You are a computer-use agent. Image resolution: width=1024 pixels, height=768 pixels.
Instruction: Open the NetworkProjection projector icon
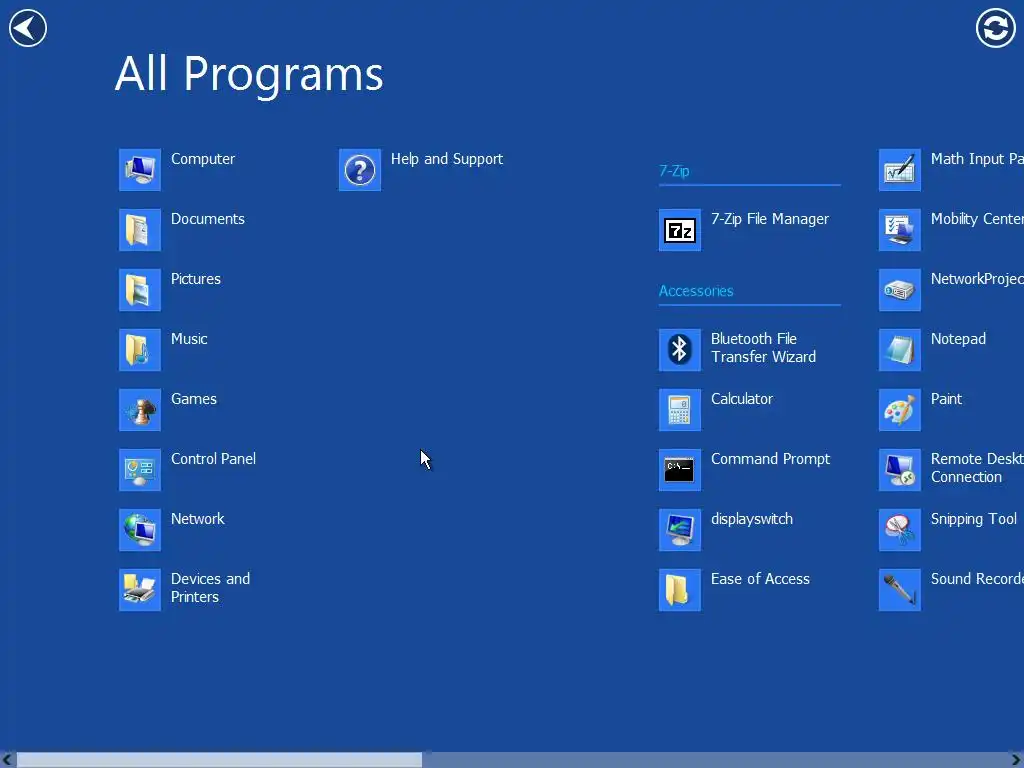pyautogui.click(x=900, y=290)
